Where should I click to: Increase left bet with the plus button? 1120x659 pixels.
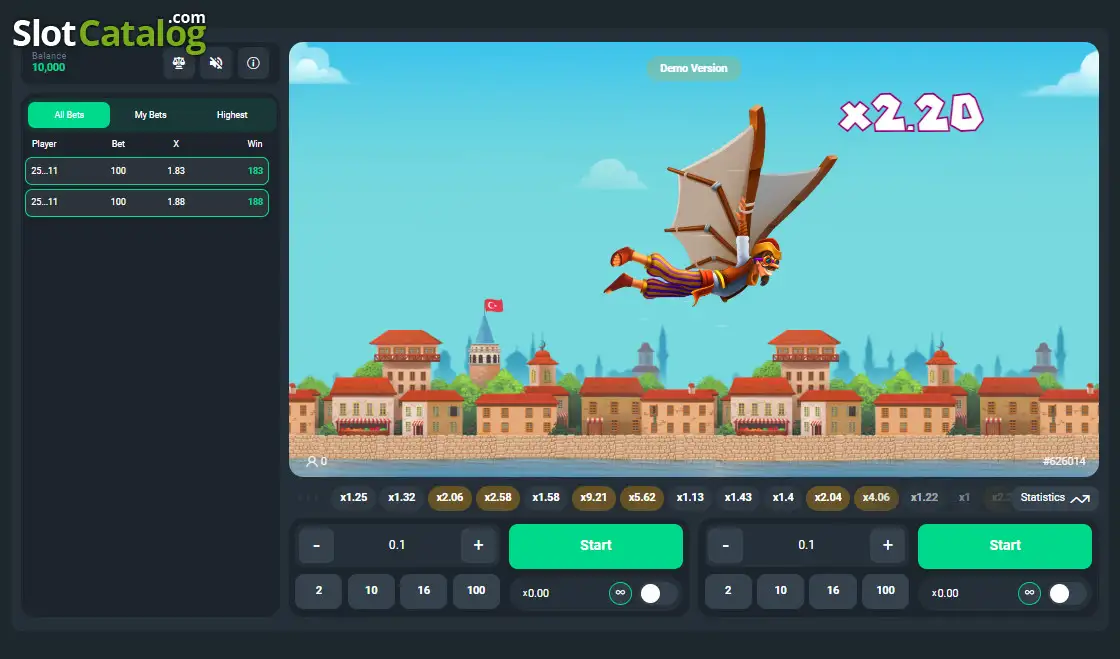[479, 545]
